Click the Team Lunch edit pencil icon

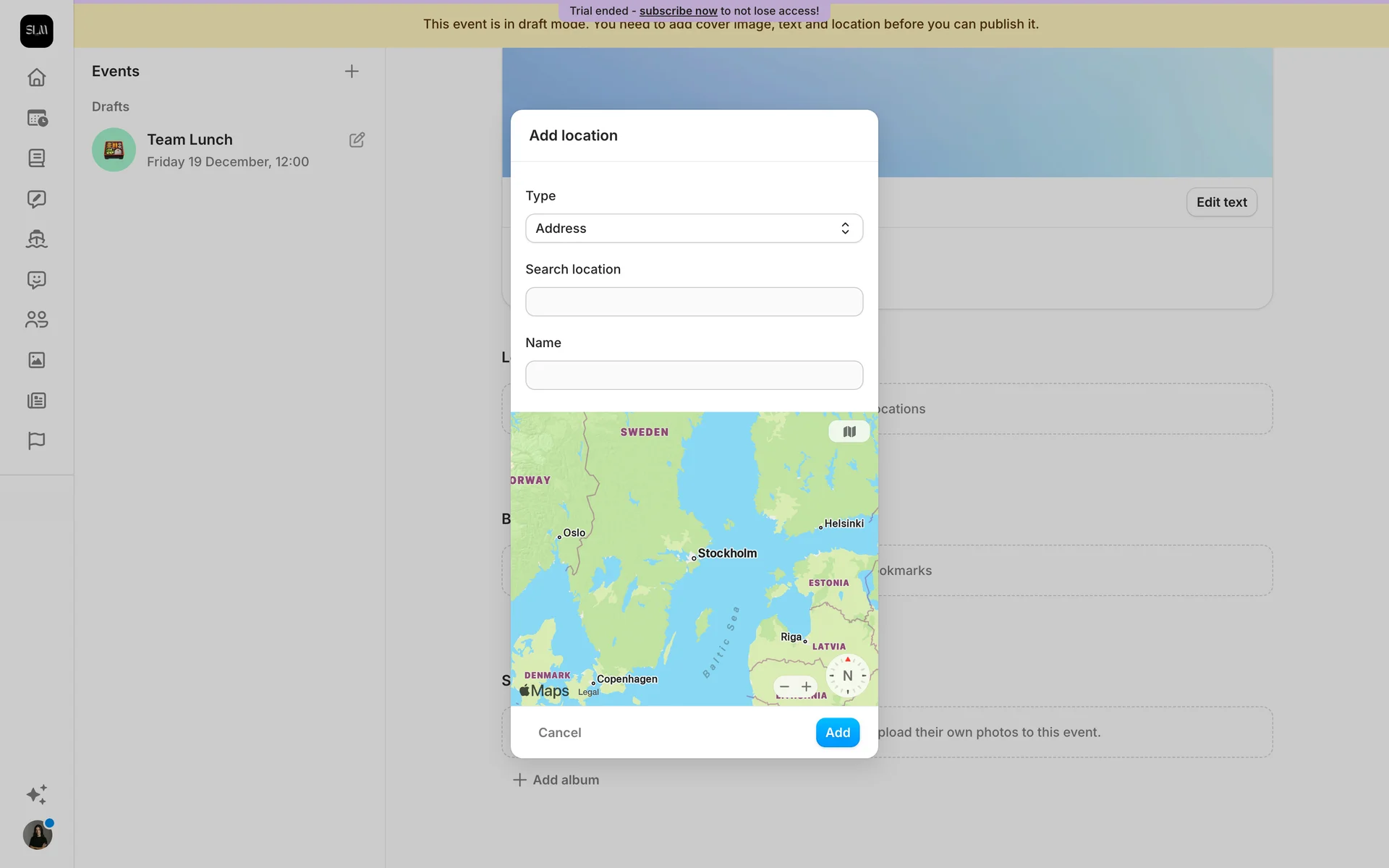coord(357,140)
